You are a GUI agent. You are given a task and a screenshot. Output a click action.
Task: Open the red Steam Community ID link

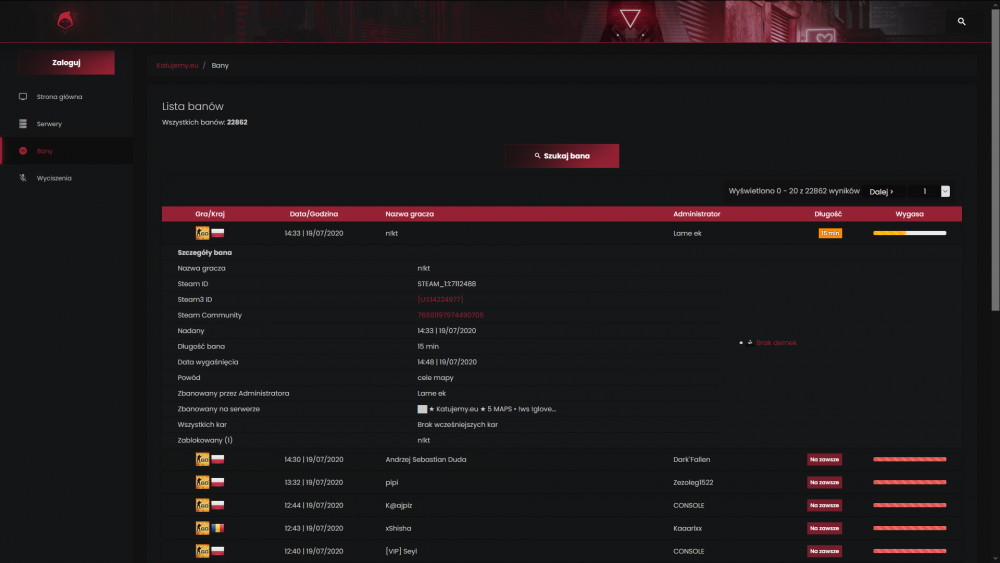[x=450, y=315]
